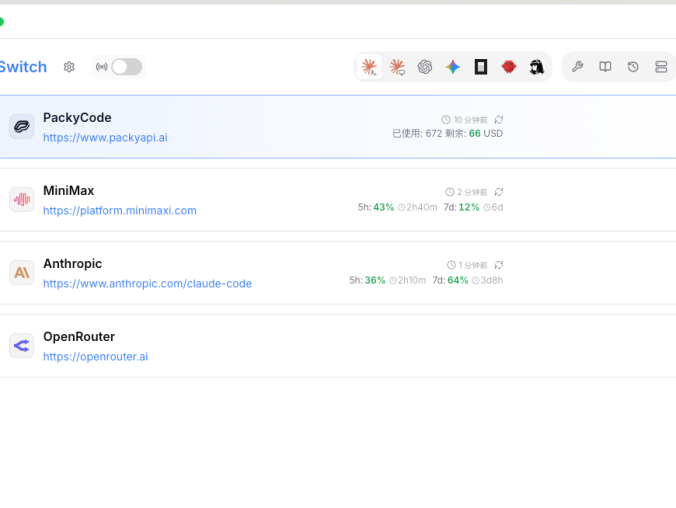This screenshot has width=676, height=508.
Task: Open the https://openrouter.ai link
Action: pyautogui.click(x=95, y=357)
